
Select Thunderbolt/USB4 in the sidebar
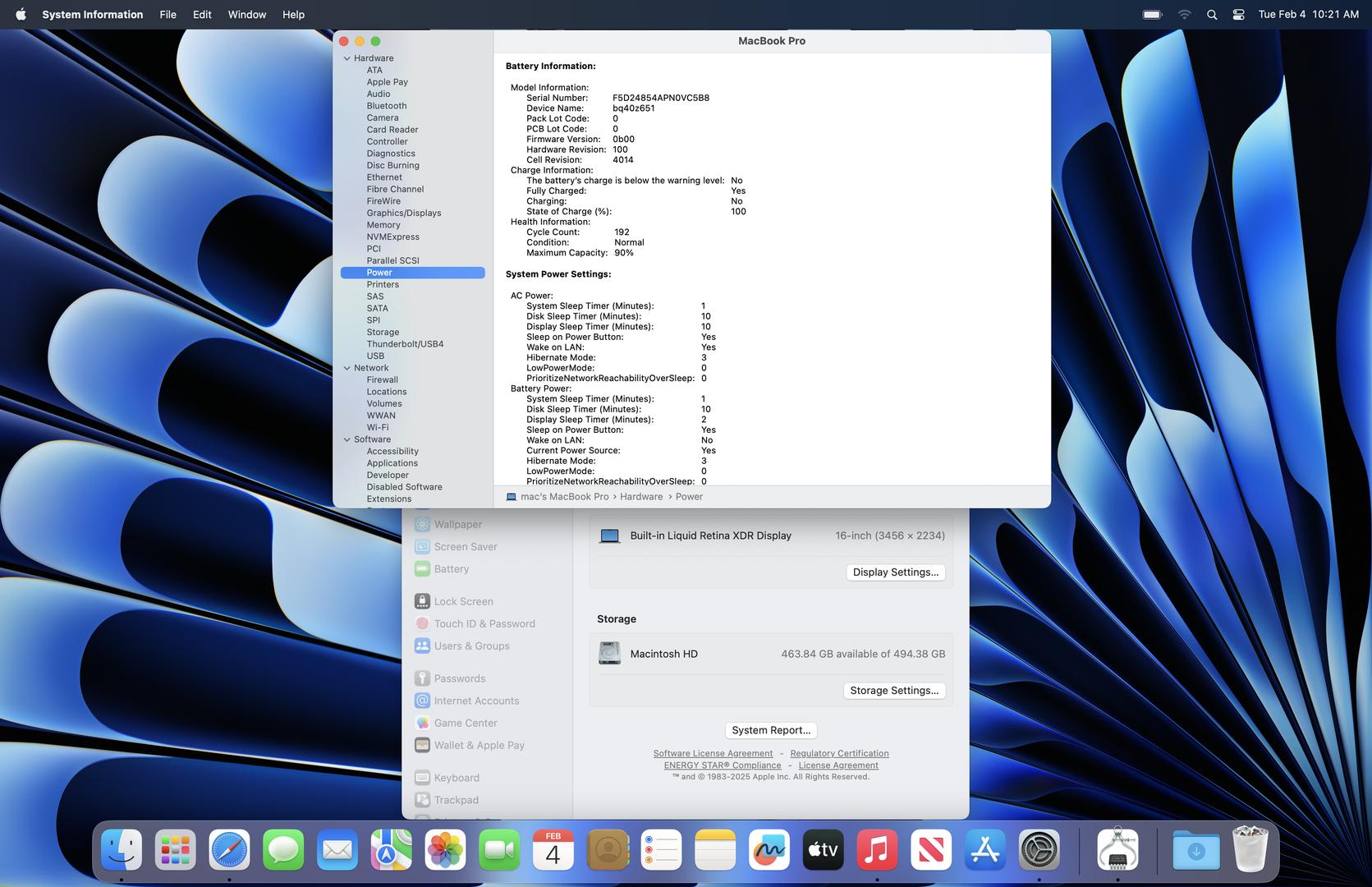click(404, 344)
